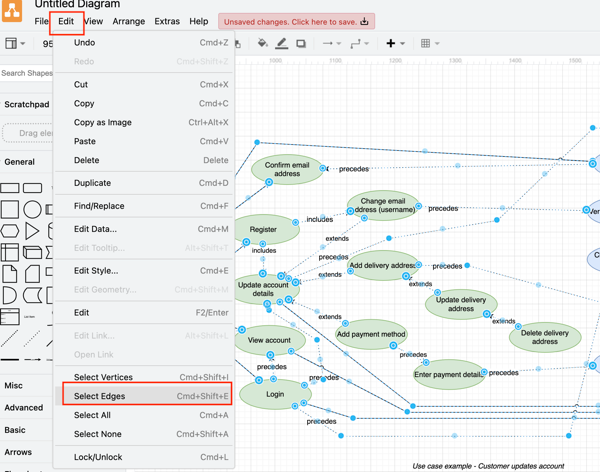Open Table dropdown arrow

437,44
